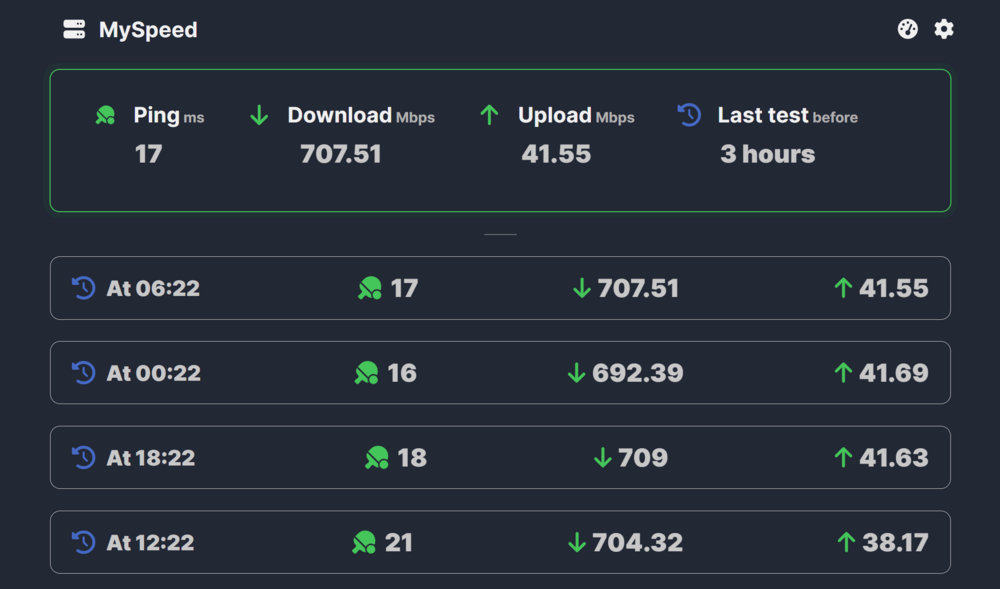Click the clock icon of the 18:22 test
The width and height of the screenshot is (1000, 589).
click(x=84, y=458)
